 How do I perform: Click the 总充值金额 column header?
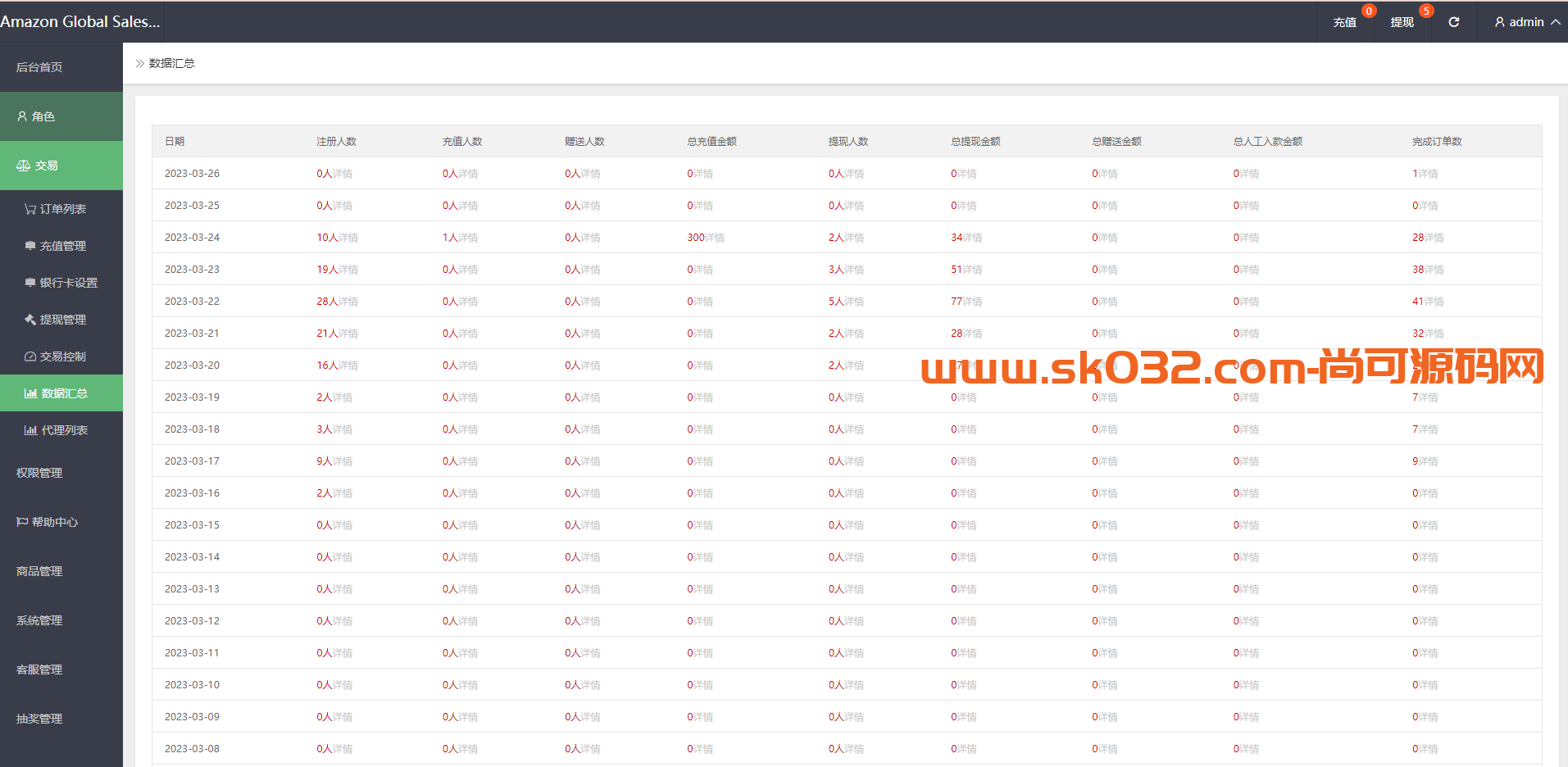[x=711, y=142]
